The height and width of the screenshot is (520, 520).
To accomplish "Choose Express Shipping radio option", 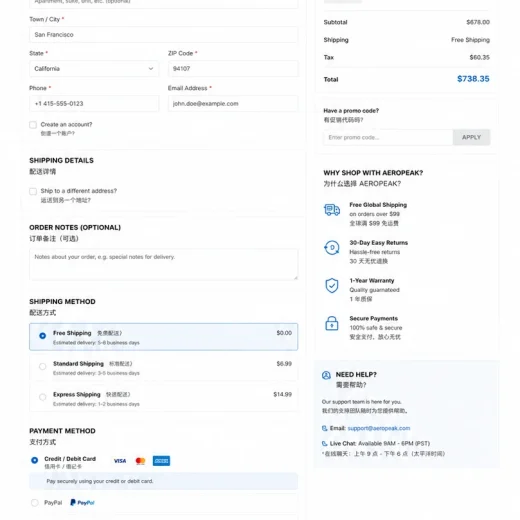I will point(42,397).
